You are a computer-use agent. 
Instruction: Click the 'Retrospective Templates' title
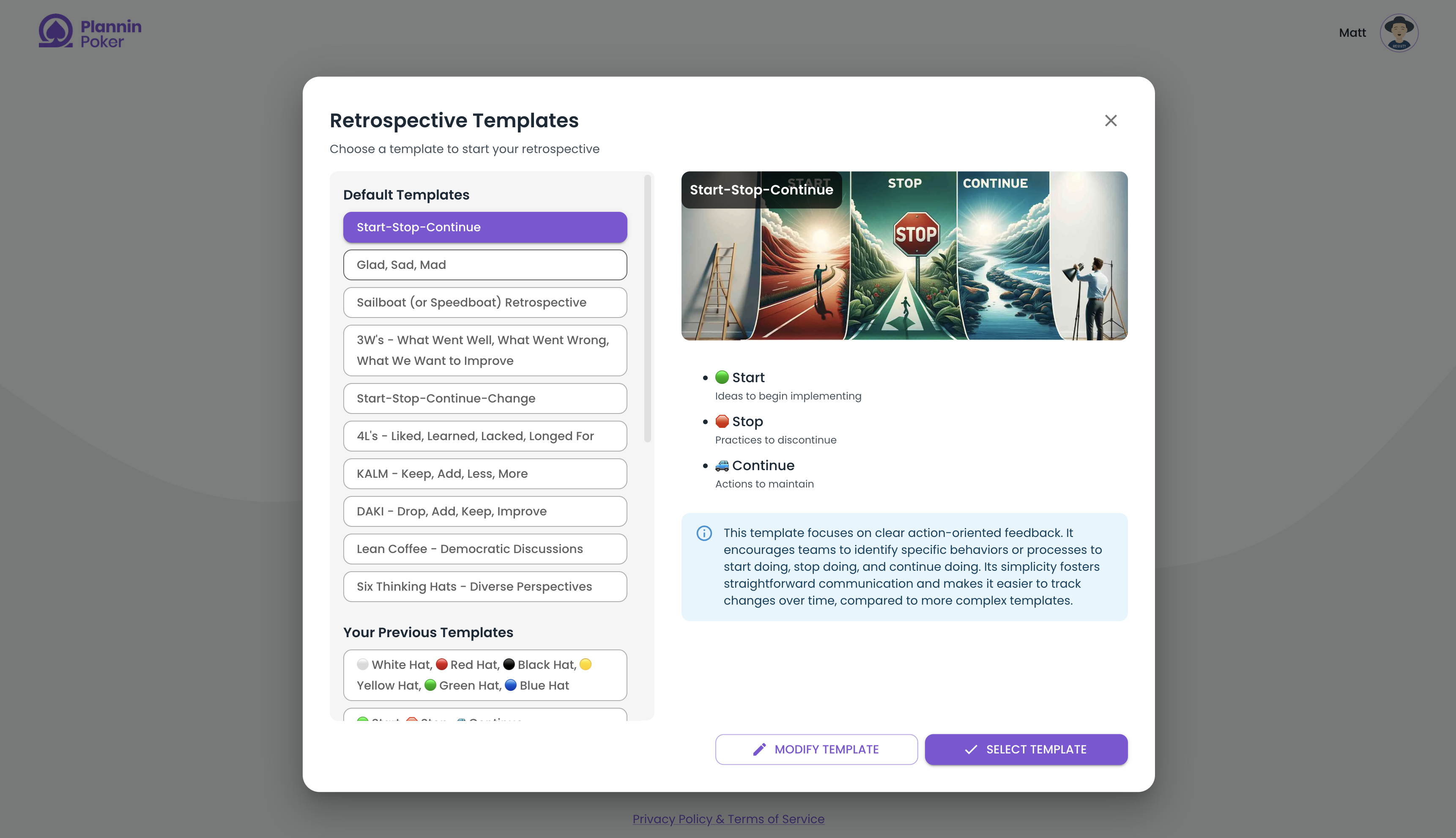click(454, 120)
